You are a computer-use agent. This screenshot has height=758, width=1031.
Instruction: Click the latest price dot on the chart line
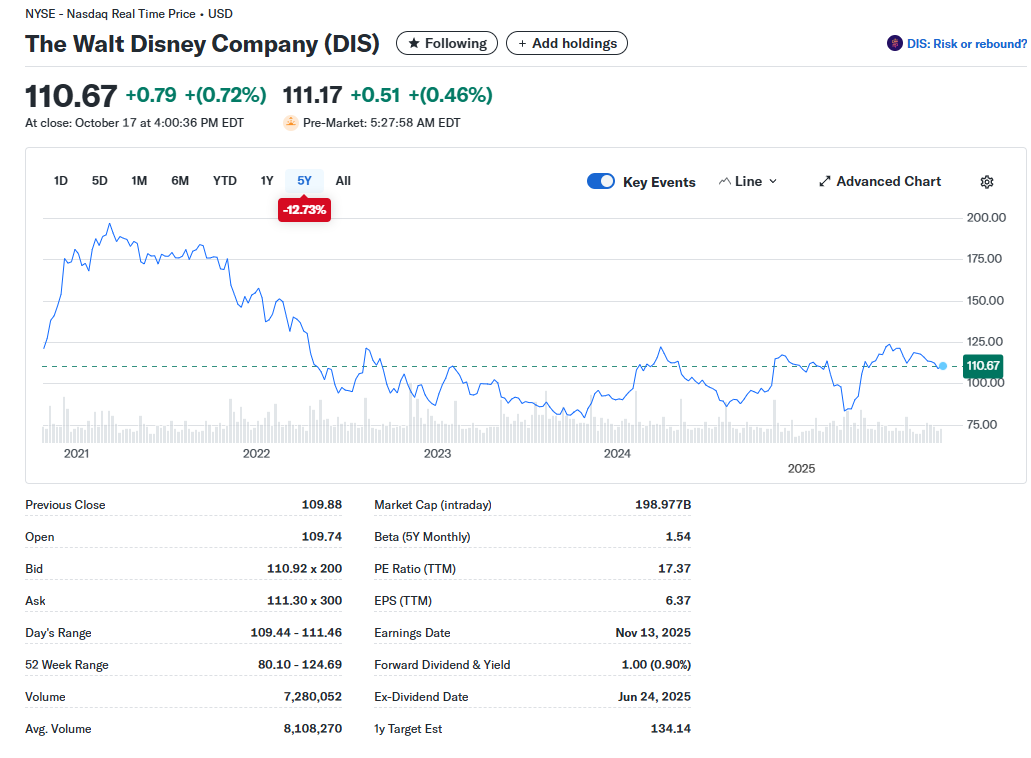pos(942,366)
